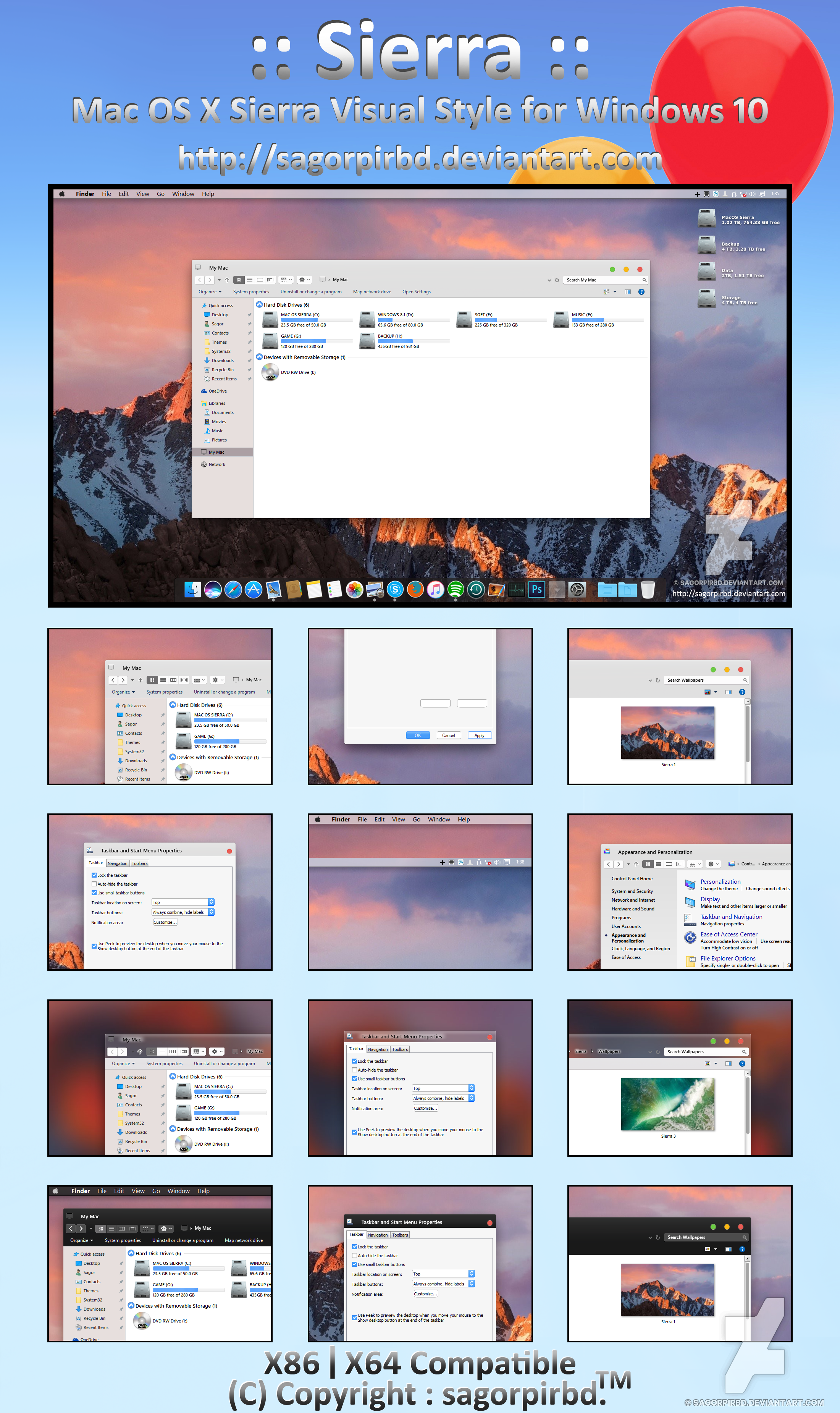Click the Apply button
Viewport: 840px width, 1413px height.
point(480,736)
